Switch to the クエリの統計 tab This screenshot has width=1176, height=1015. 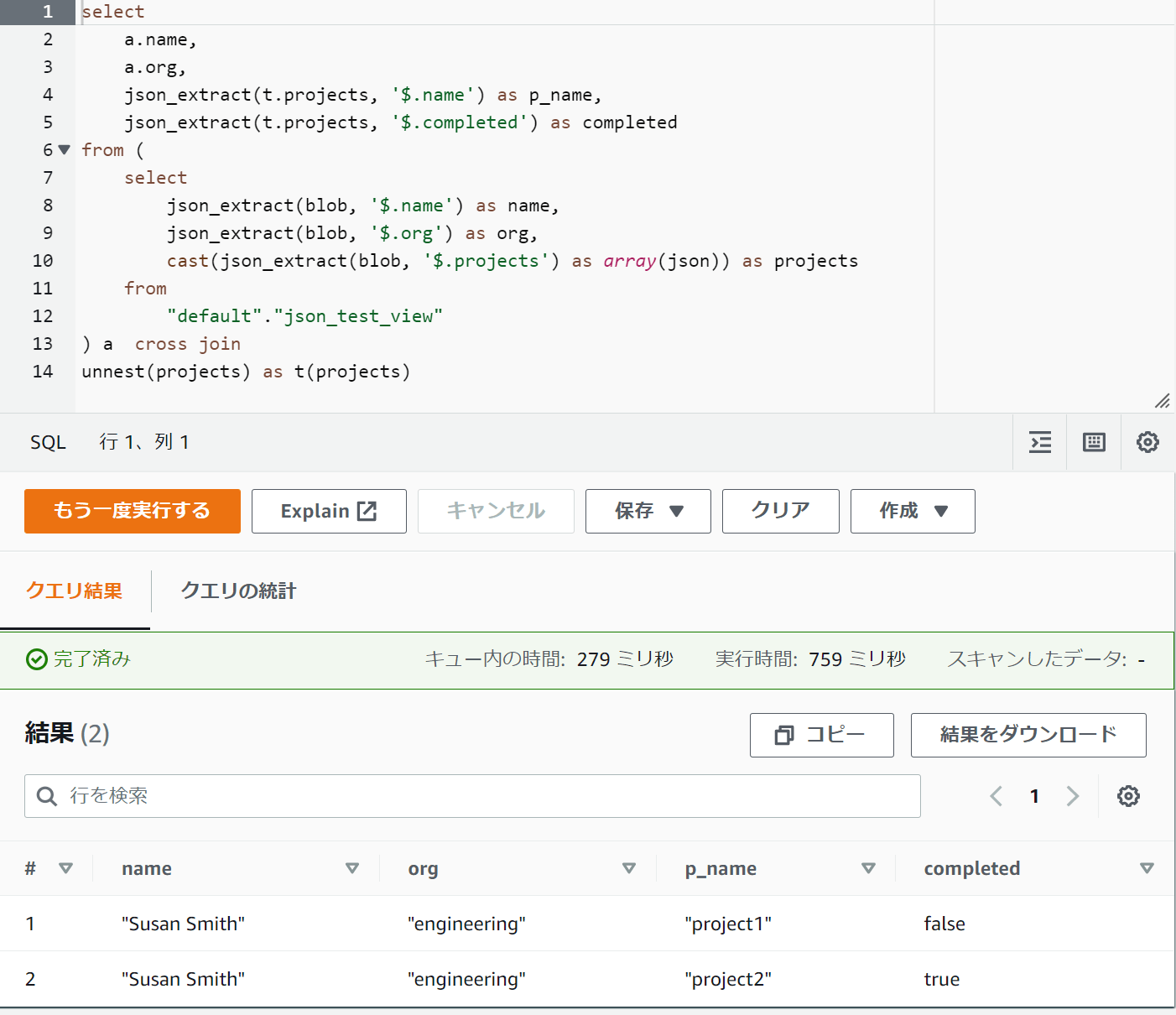(237, 591)
